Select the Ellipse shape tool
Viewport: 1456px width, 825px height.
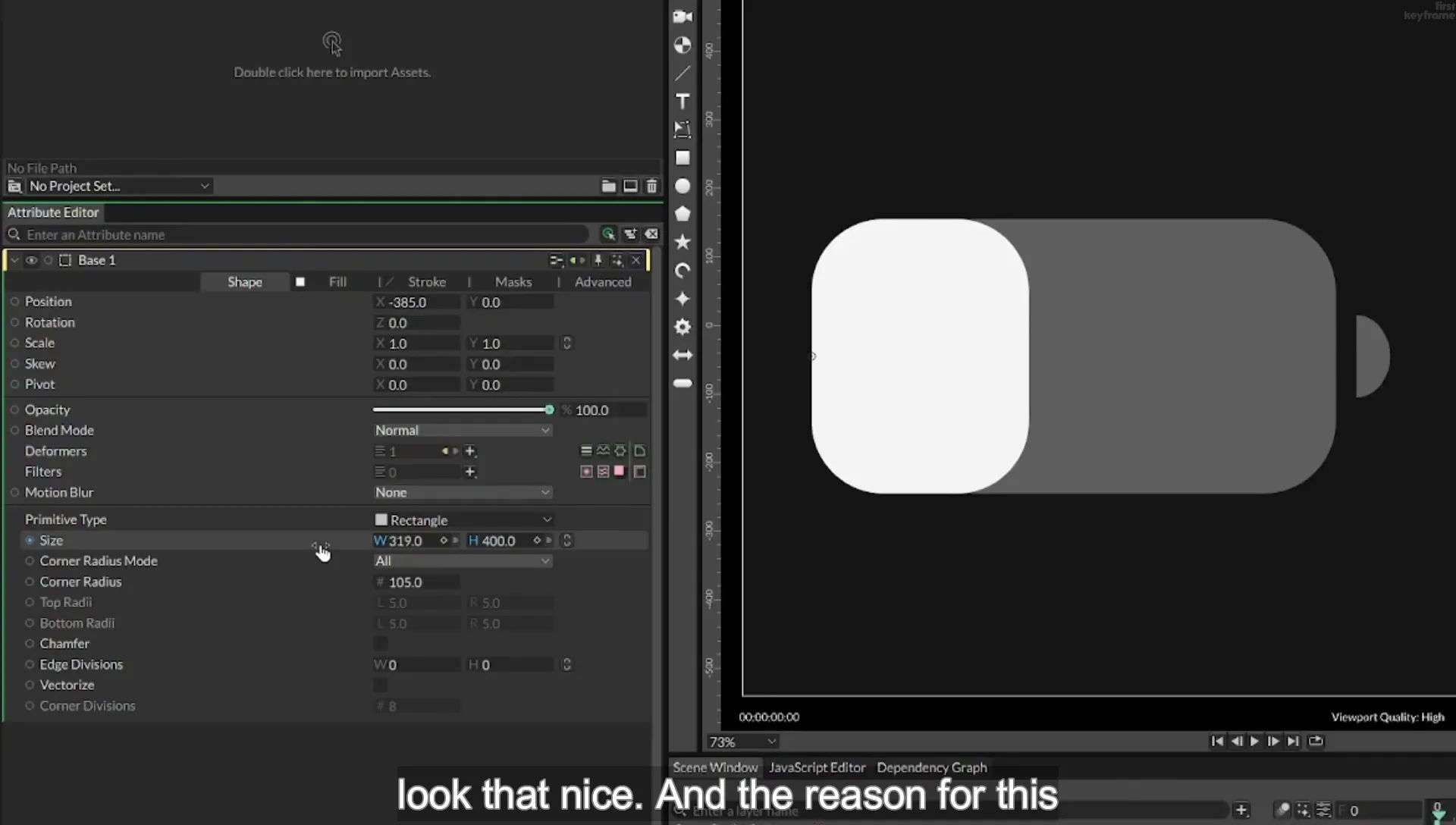point(682,186)
